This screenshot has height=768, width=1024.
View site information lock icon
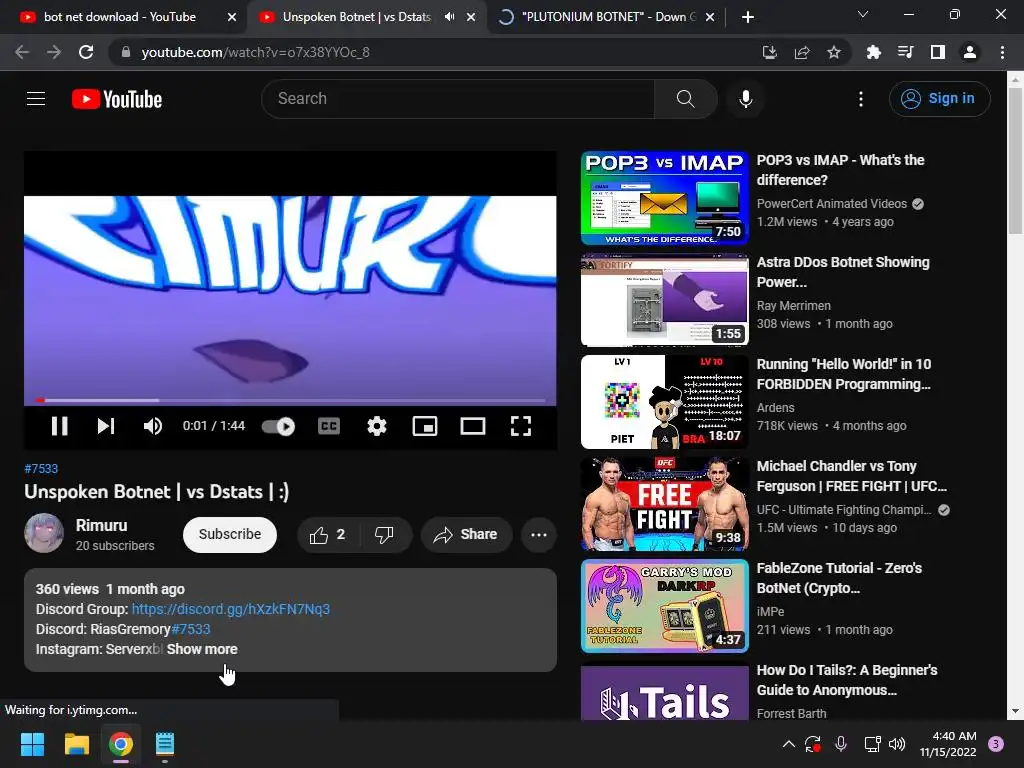(126, 52)
